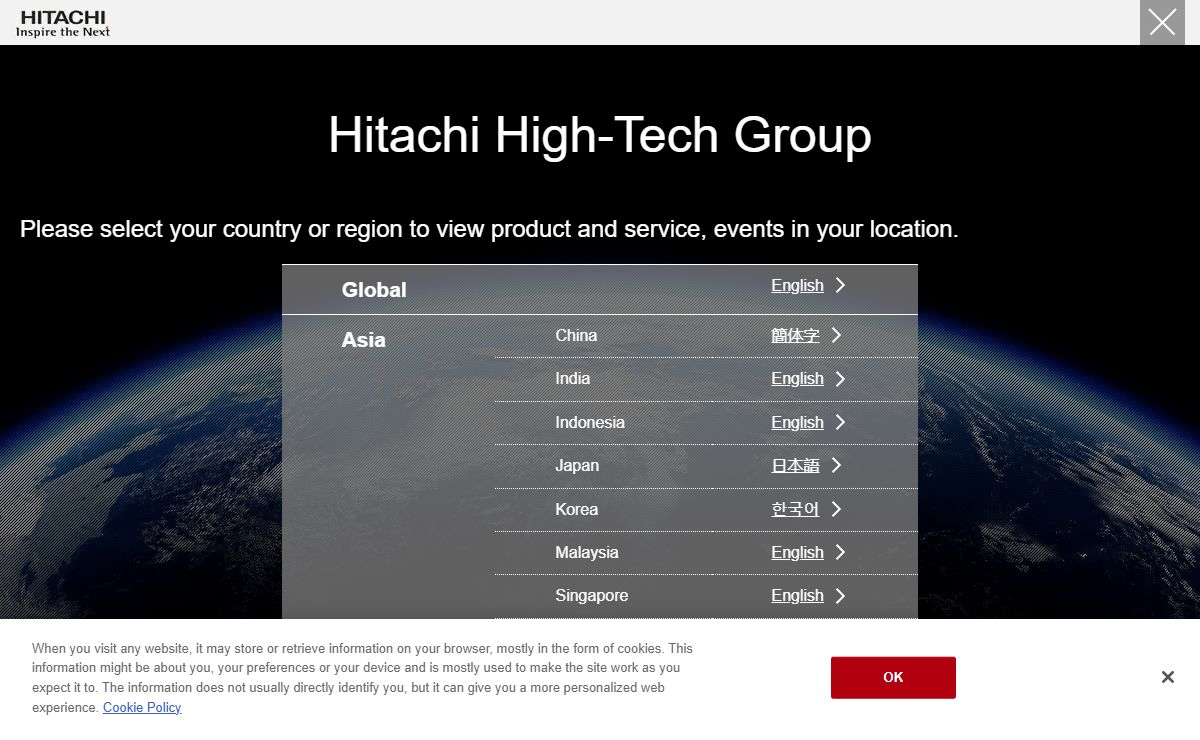The height and width of the screenshot is (740, 1200).
Task: Click the chevron arrow in the Japan row
Action: (836, 465)
